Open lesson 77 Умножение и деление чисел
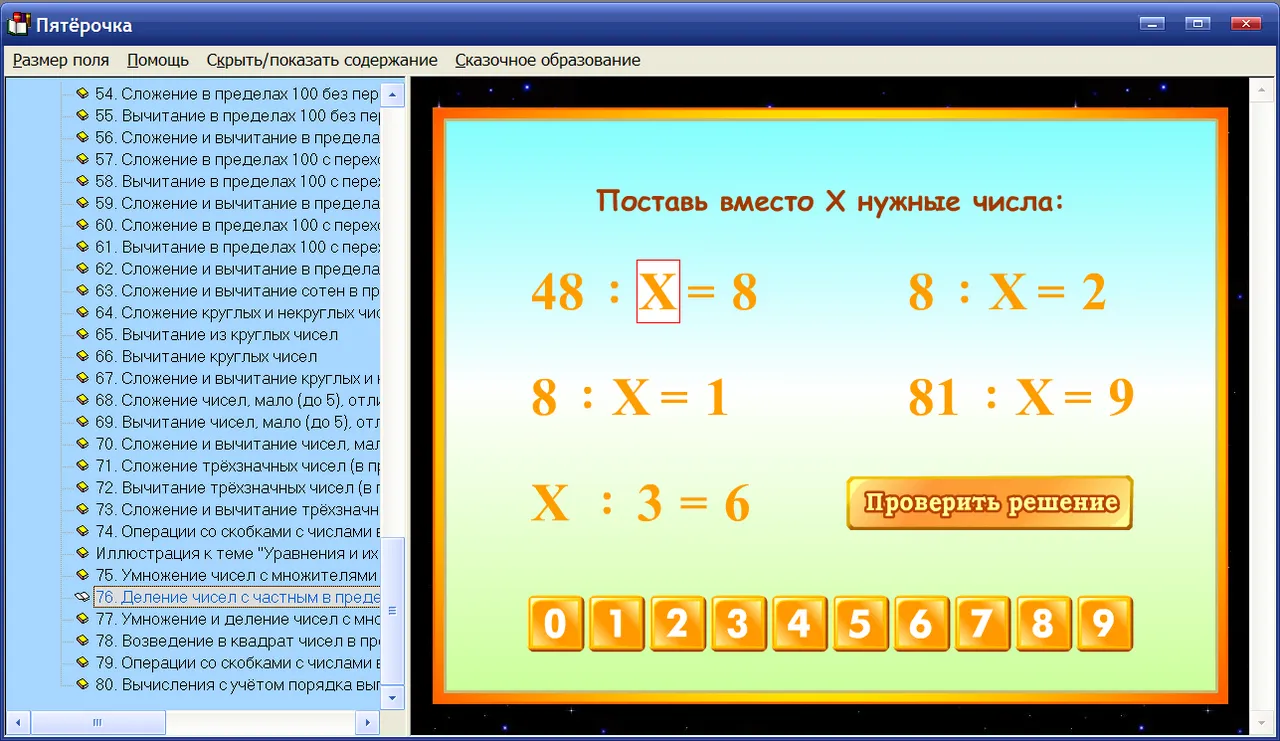Screen dimensions: 1280x741 (x=237, y=619)
